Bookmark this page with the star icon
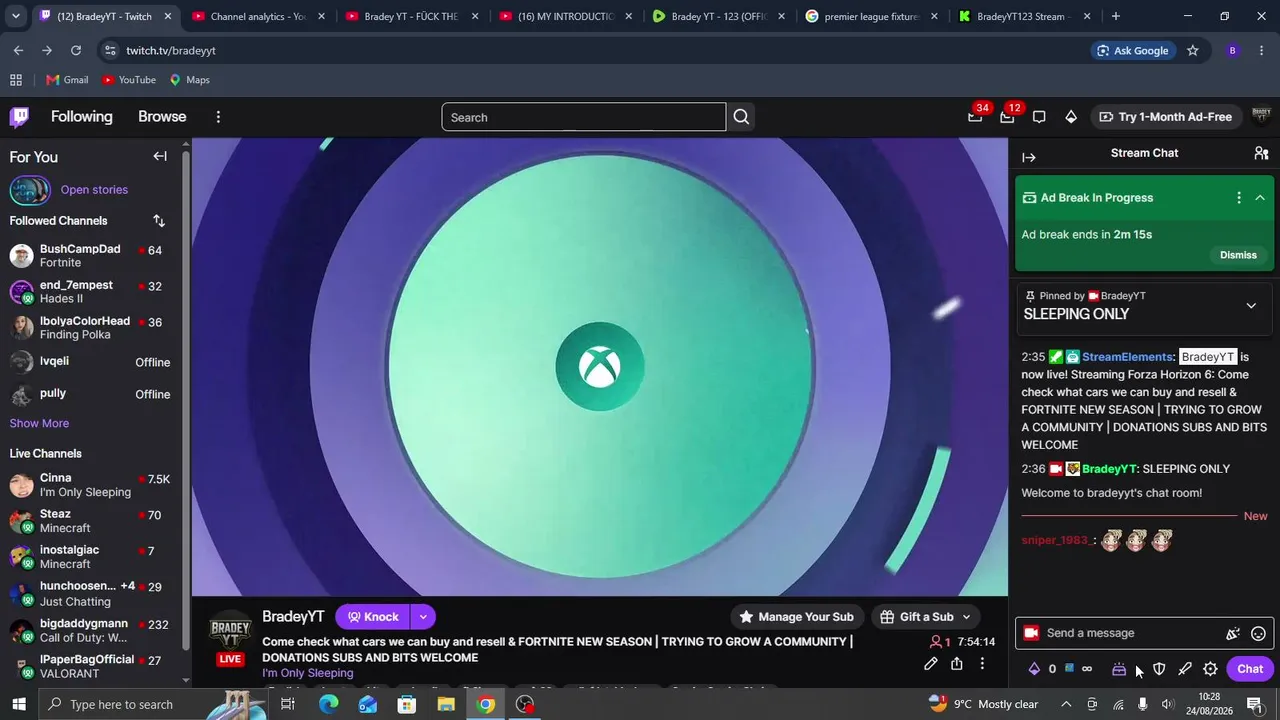Image resolution: width=1280 pixels, height=720 pixels. [1193, 51]
